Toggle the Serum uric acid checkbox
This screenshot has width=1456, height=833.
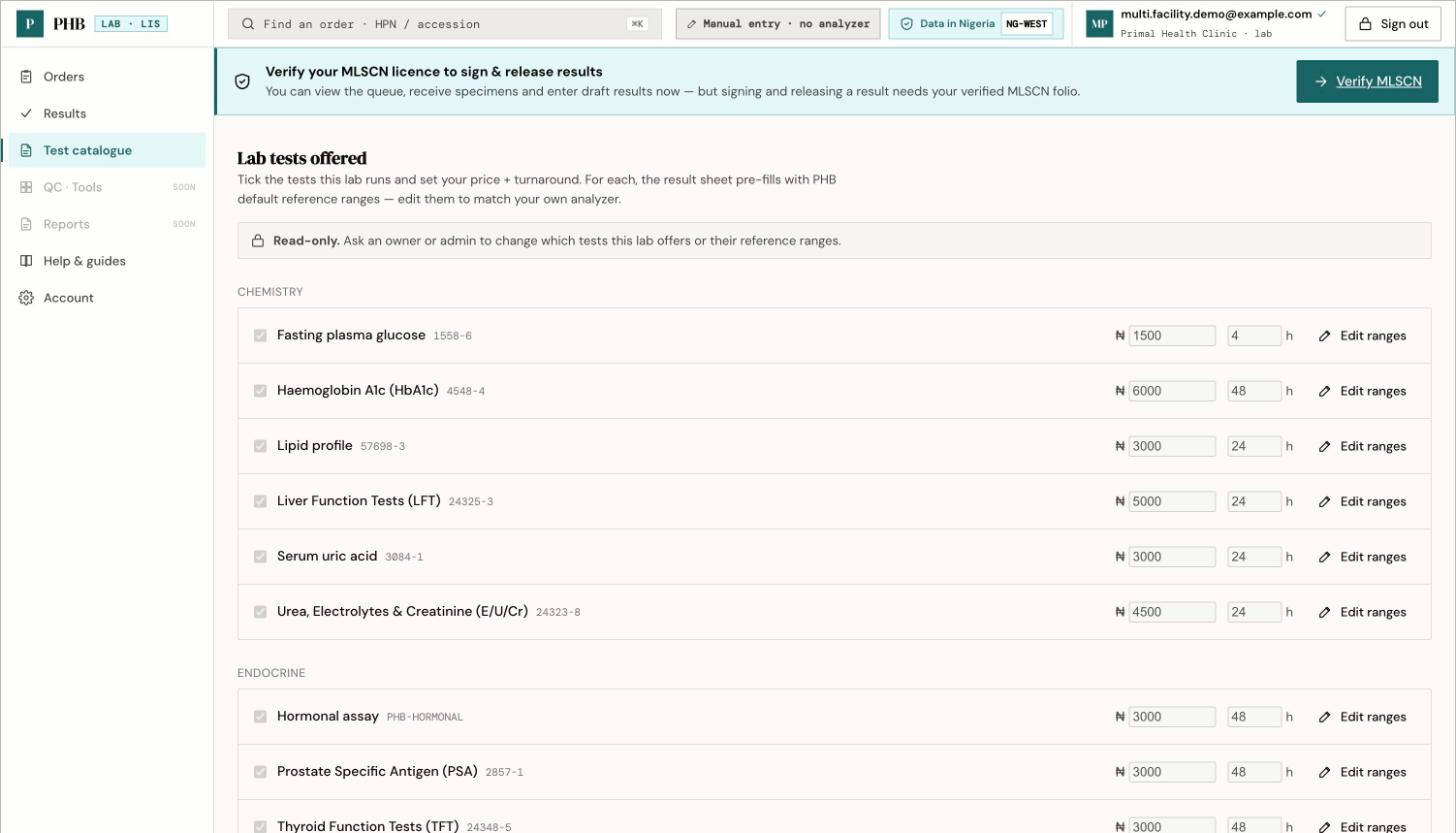pos(260,557)
